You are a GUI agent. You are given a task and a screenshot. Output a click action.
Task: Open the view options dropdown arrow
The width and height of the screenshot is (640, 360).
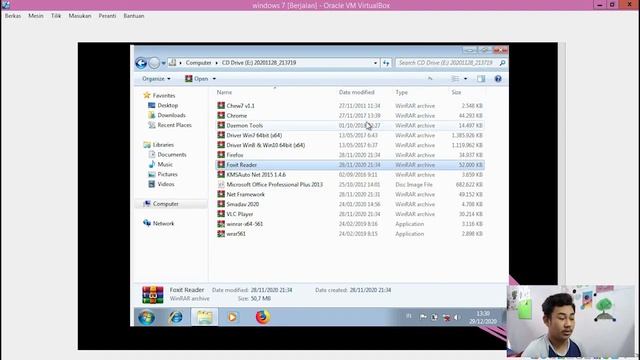pos(465,79)
